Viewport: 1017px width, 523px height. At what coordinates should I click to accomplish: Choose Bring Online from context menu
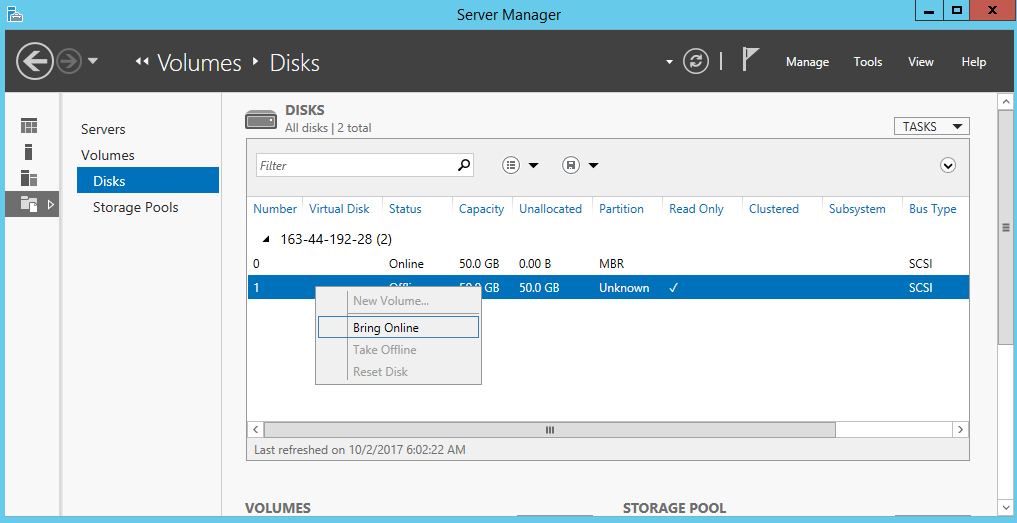(x=386, y=328)
